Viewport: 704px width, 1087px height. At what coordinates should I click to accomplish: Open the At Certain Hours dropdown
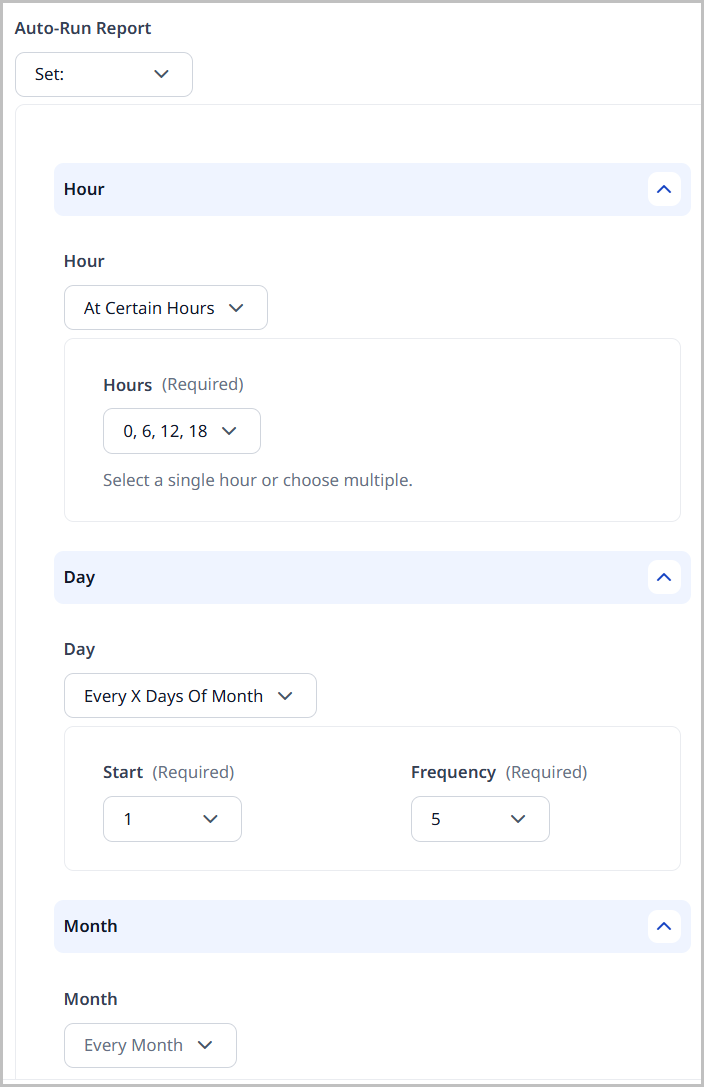click(x=165, y=307)
